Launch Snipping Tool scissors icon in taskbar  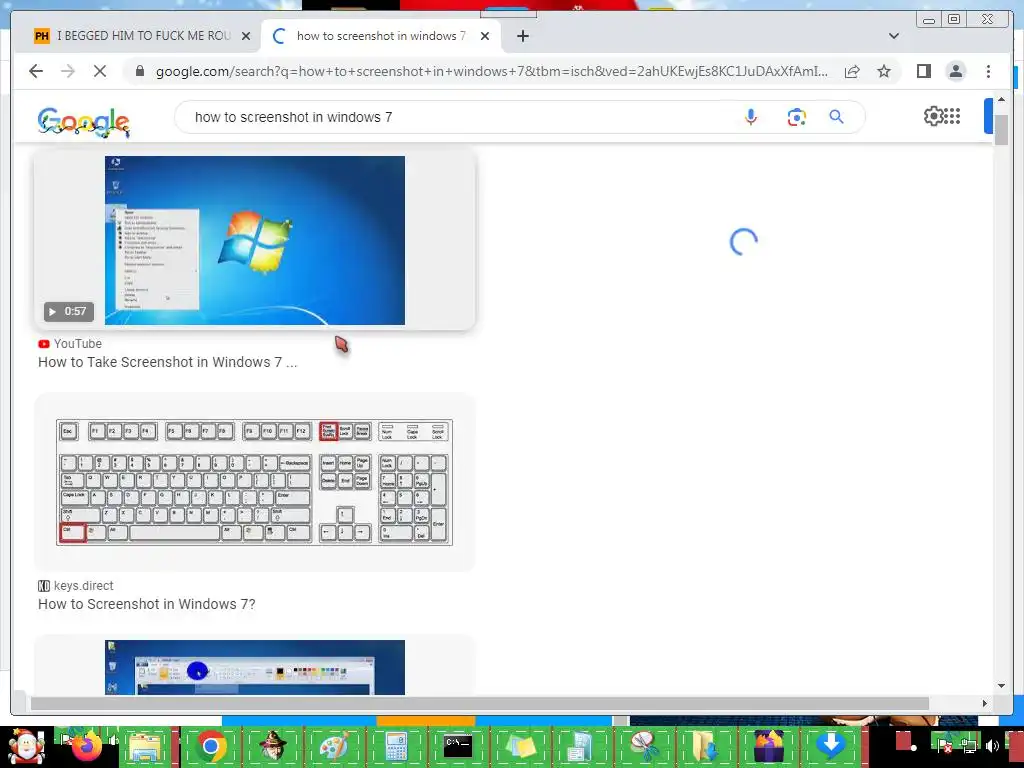pos(644,746)
